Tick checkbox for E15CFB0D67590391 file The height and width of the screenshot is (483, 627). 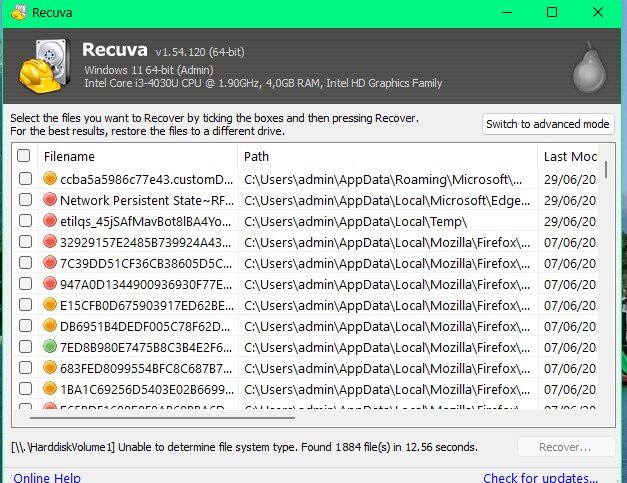click(26, 305)
